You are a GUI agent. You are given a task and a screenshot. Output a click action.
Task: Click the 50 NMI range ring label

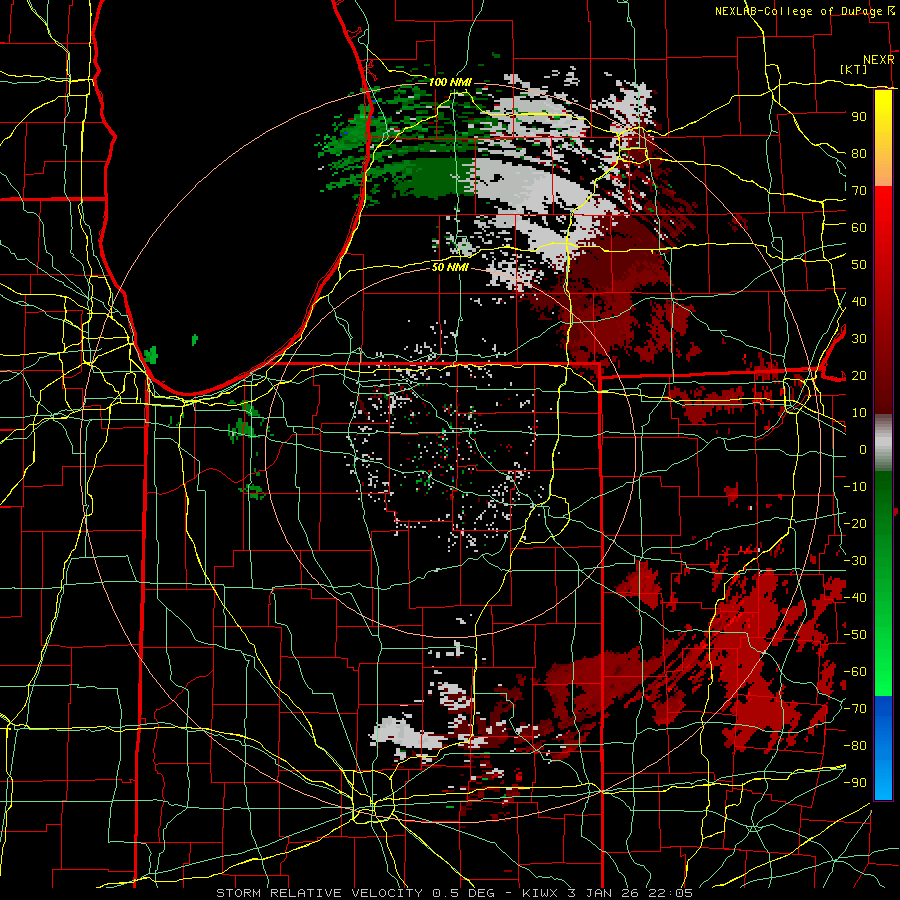[x=450, y=267]
